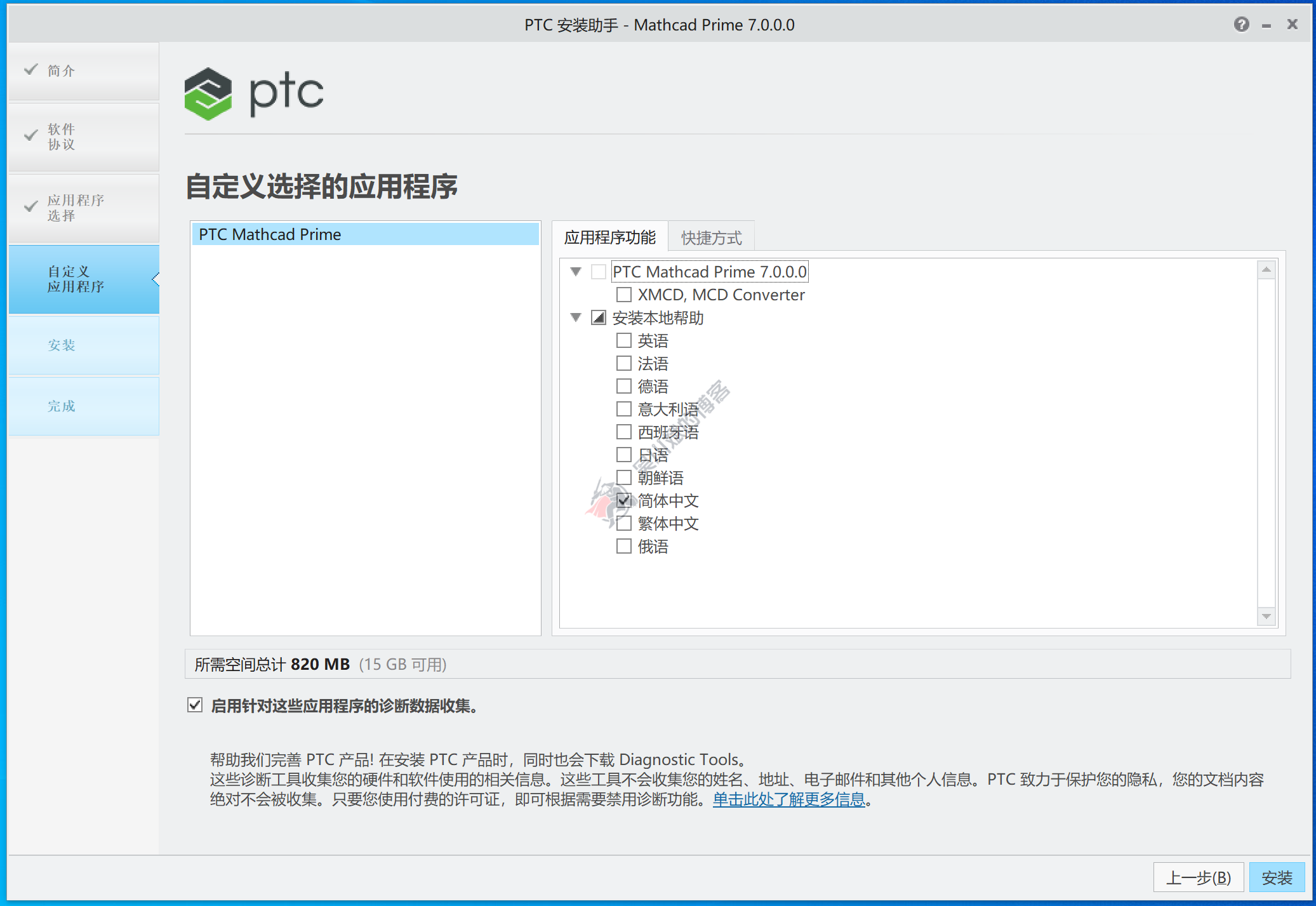Open the help question mark icon
This screenshot has height=906, width=1316.
(1241, 24)
